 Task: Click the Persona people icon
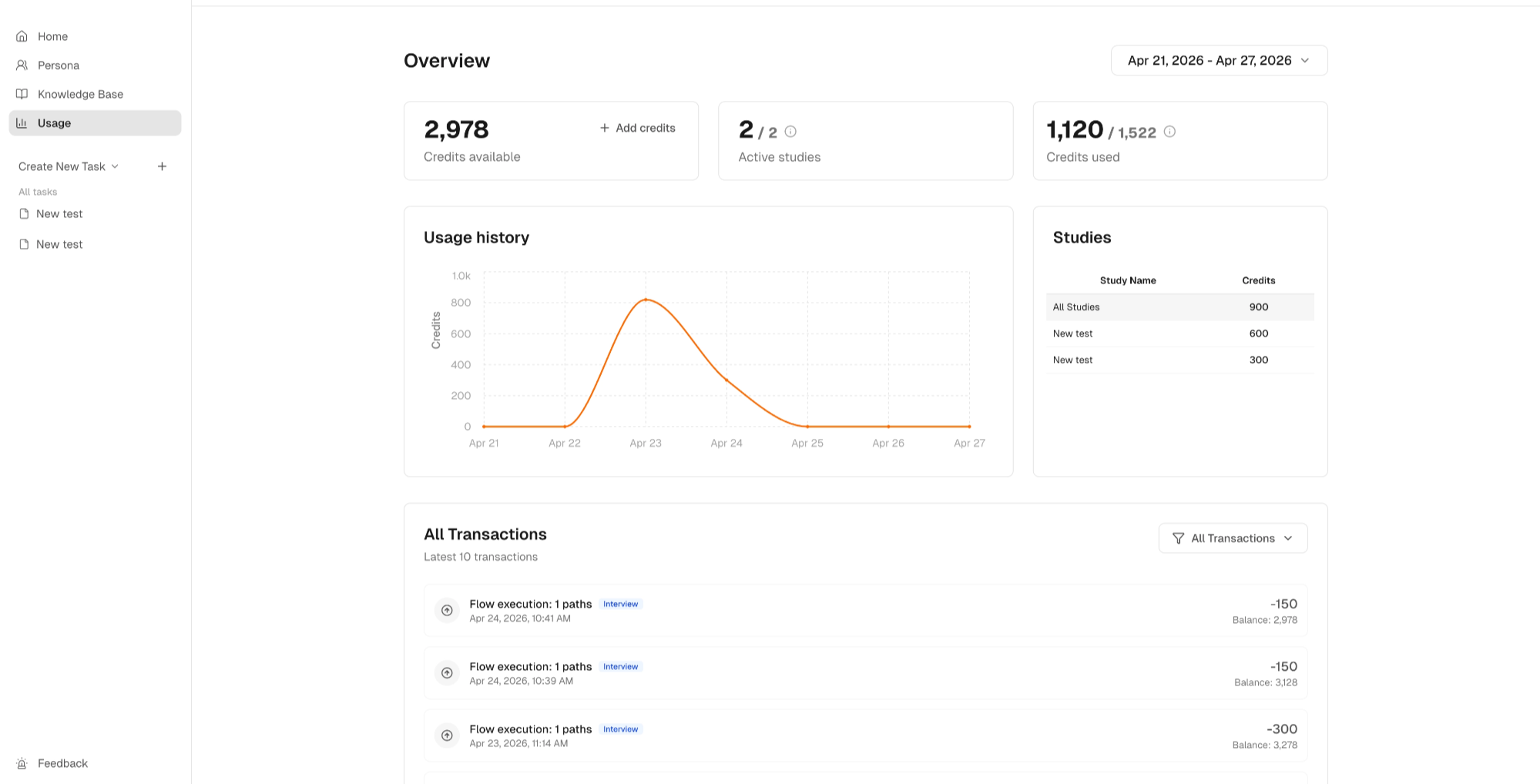coord(22,65)
